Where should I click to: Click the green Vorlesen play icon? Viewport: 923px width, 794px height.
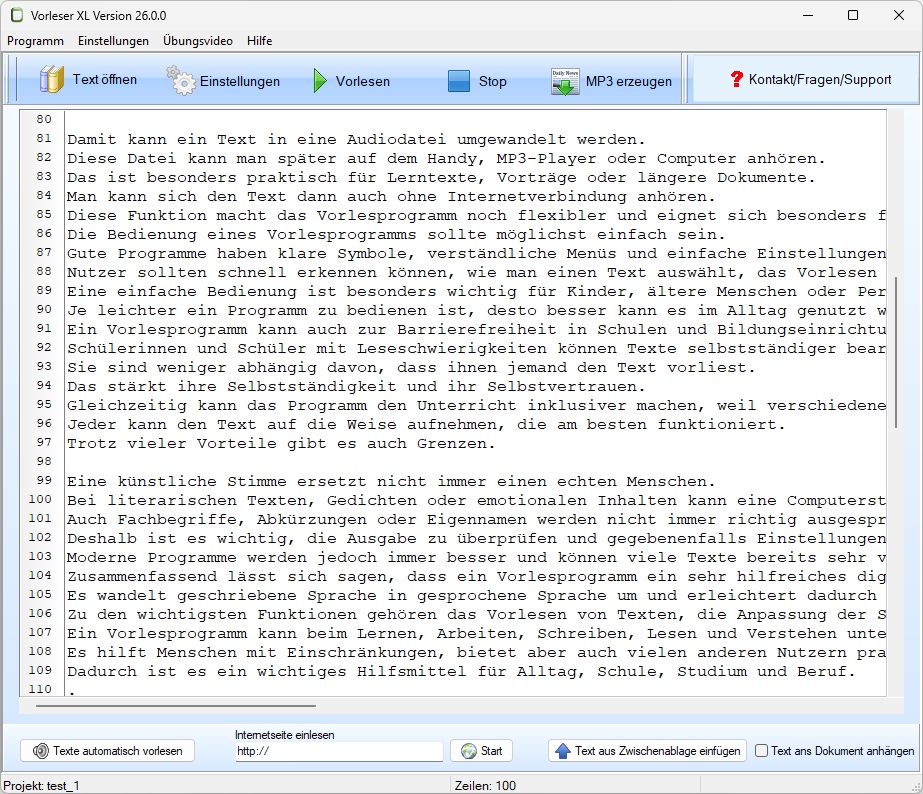click(320, 81)
